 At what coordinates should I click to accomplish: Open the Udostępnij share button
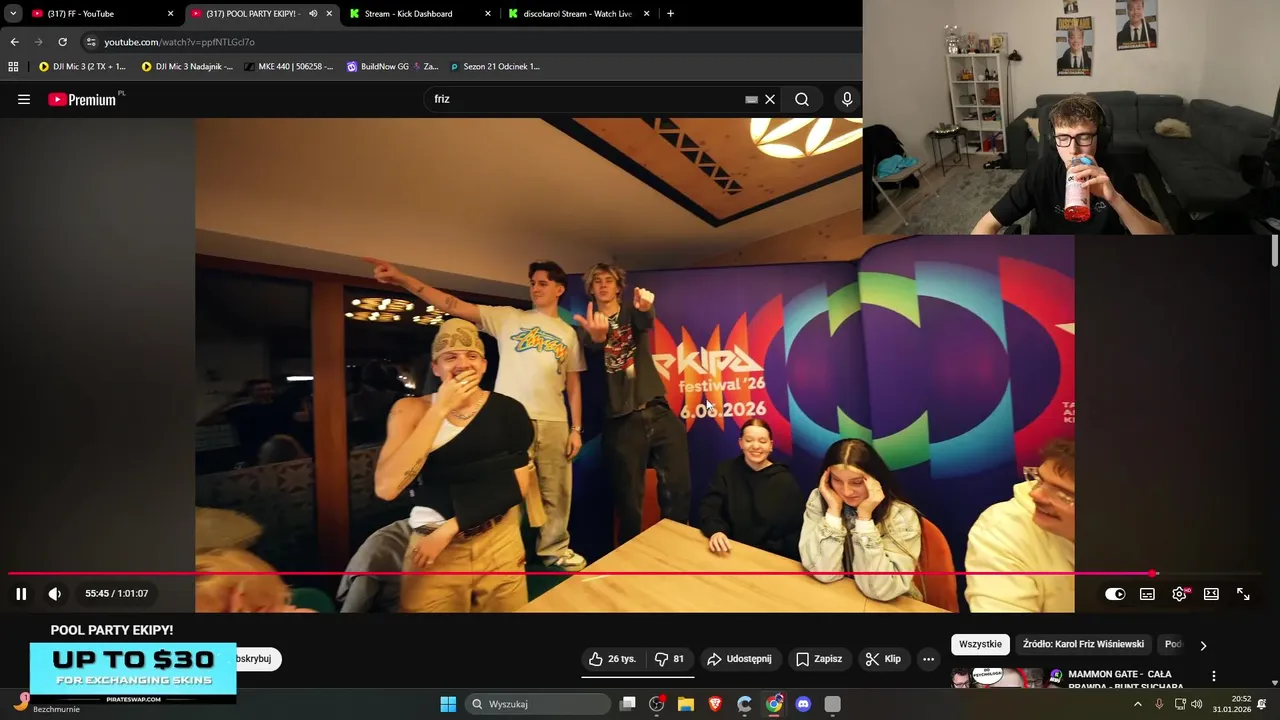740,659
